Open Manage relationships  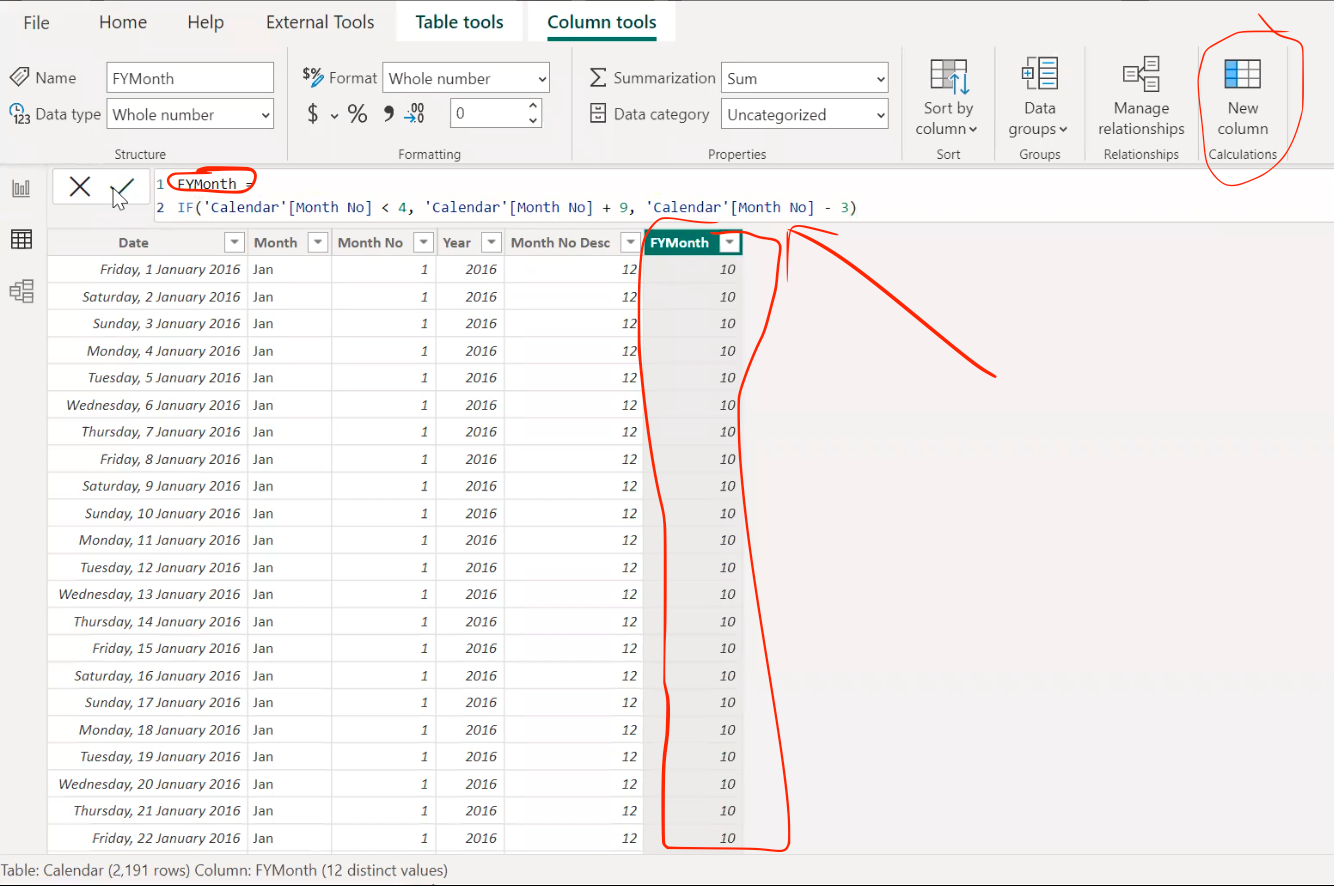pos(1141,97)
